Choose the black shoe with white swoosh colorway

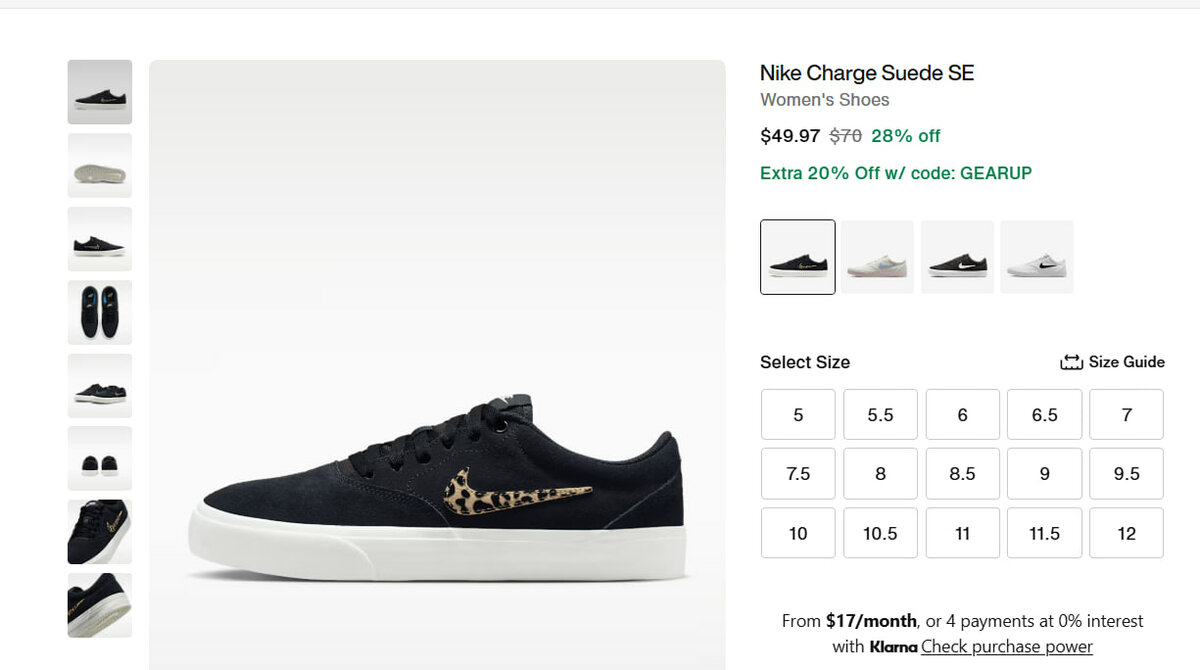click(x=957, y=257)
